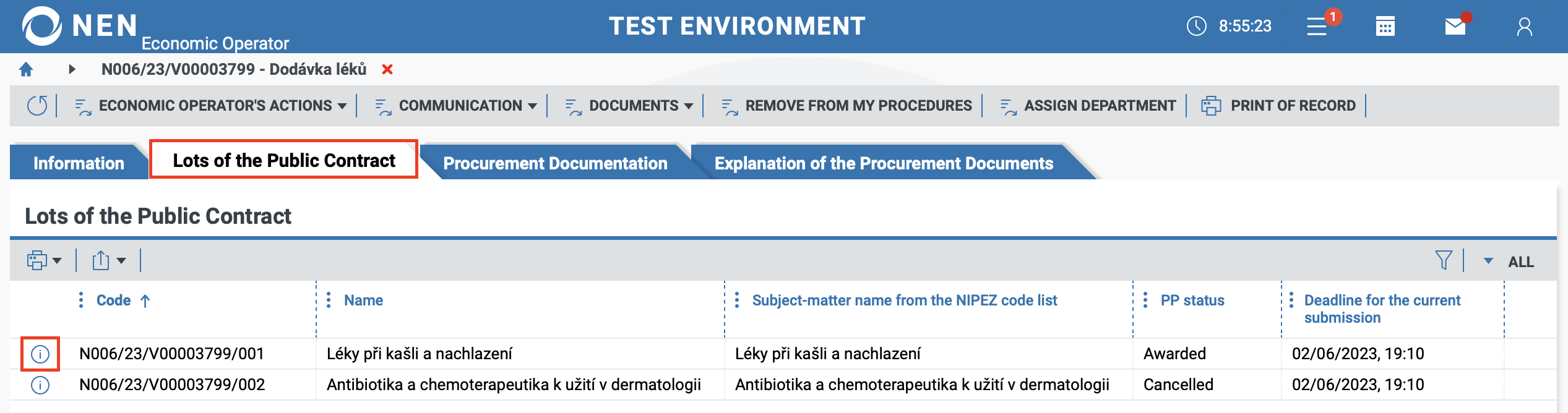Click the refresh icon in toolbar
1568x413 pixels.
click(x=37, y=106)
